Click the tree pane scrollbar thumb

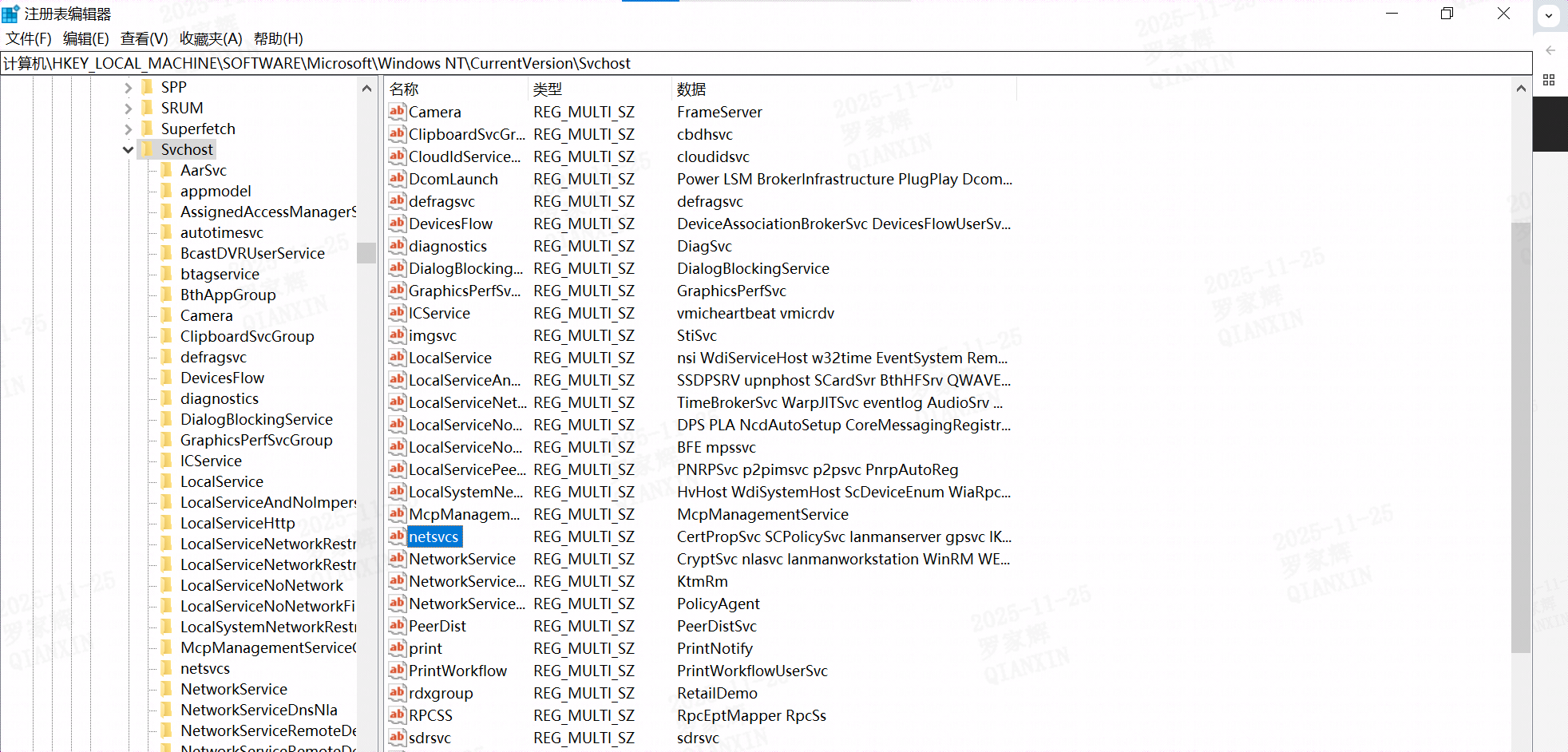[x=366, y=252]
